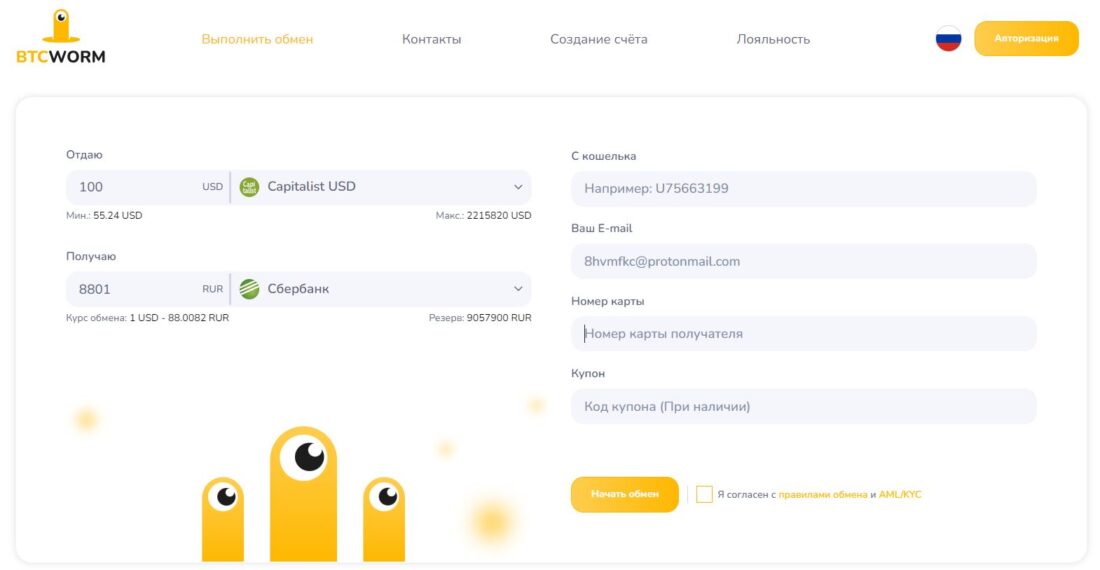Open the Лояльность menu item

pos(773,39)
